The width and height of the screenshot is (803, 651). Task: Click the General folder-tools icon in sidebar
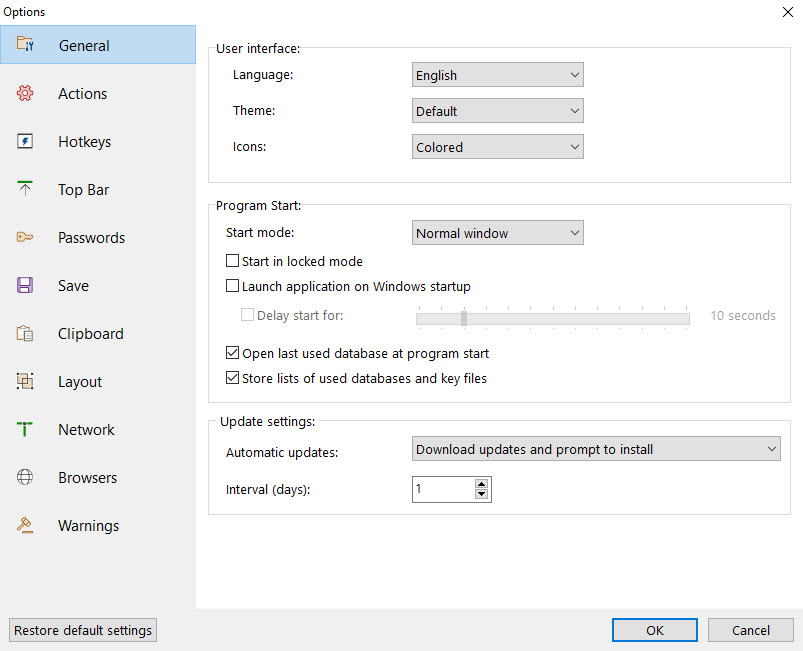[x=25, y=44]
